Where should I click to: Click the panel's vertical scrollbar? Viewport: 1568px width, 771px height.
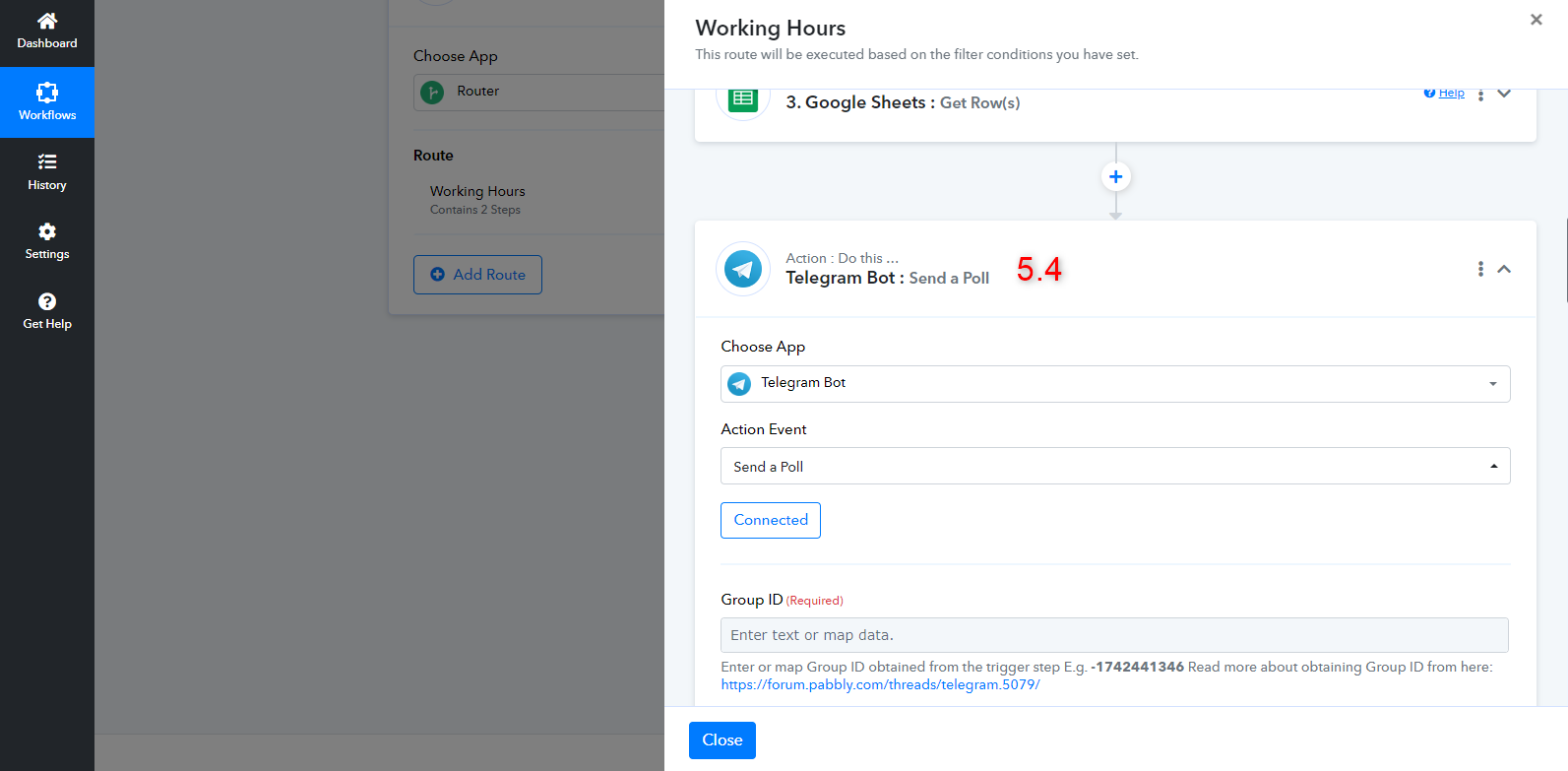[1565, 260]
